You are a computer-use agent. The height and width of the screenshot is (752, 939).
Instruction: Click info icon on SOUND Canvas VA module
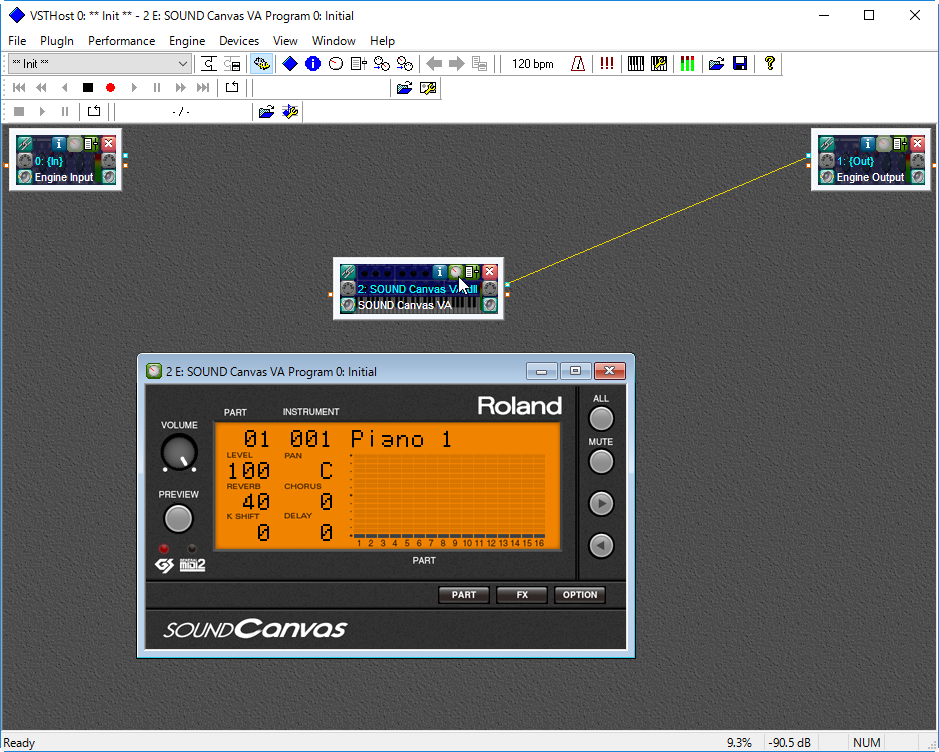440,272
